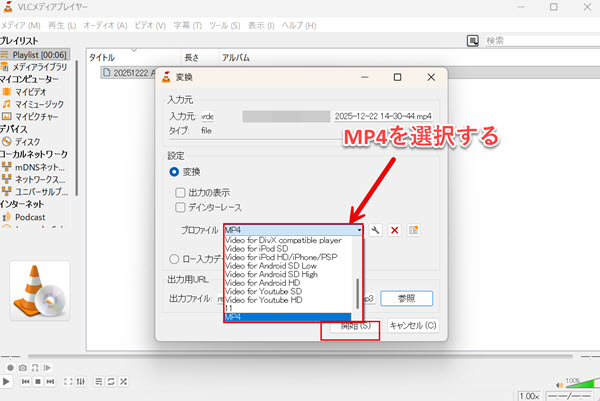Toggle the A-B loop button
600x401 pixels.
click(x=35, y=368)
